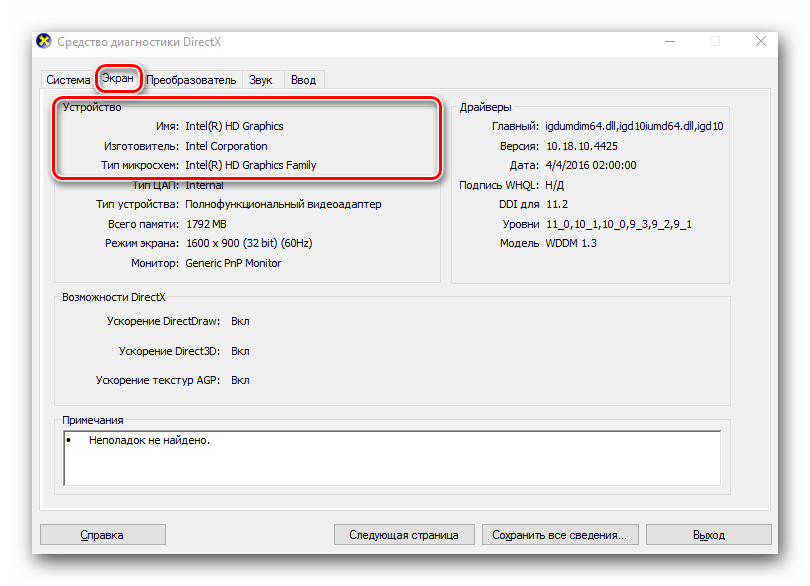Click the 'Подпись WHQL:' field label
810x586 pixels.
pos(499,185)
